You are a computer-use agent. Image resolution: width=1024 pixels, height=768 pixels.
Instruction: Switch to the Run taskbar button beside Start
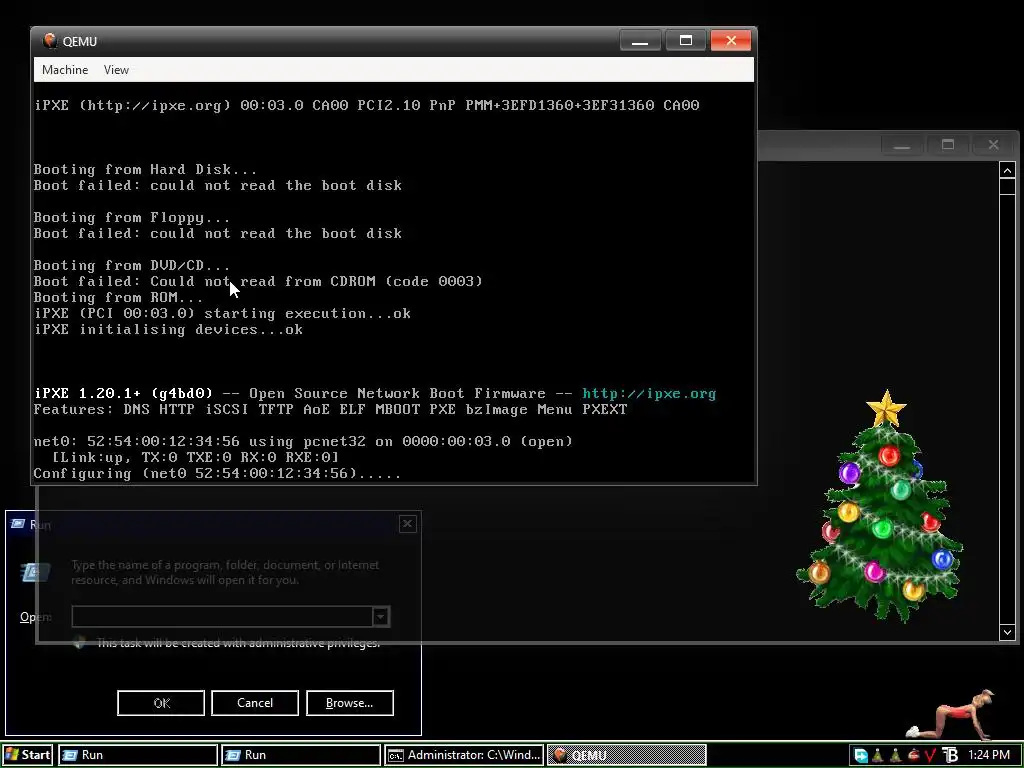pyautogui.click(x=138, y=755)
